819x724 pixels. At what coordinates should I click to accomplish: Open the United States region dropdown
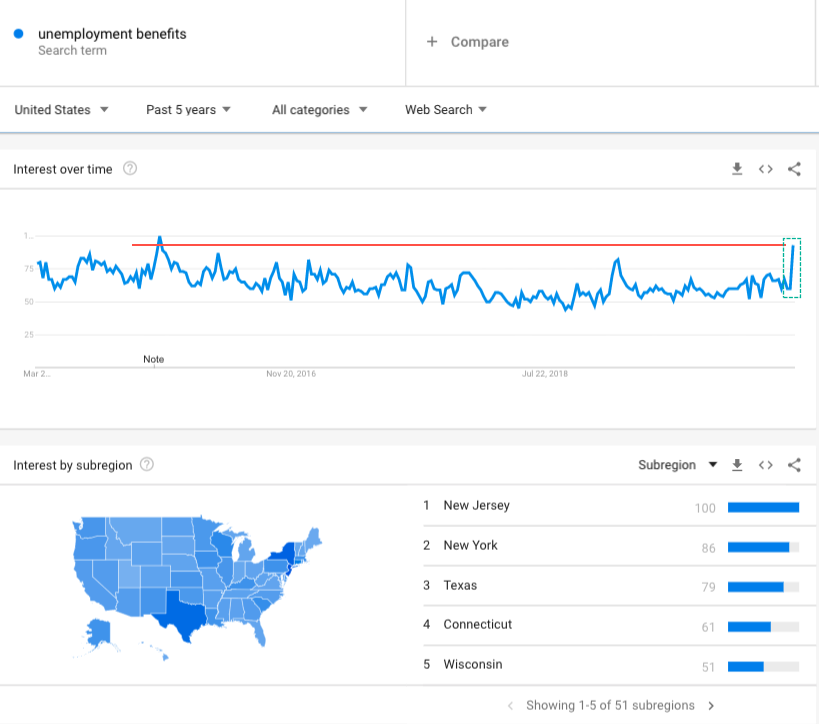(x=61, y=110)
